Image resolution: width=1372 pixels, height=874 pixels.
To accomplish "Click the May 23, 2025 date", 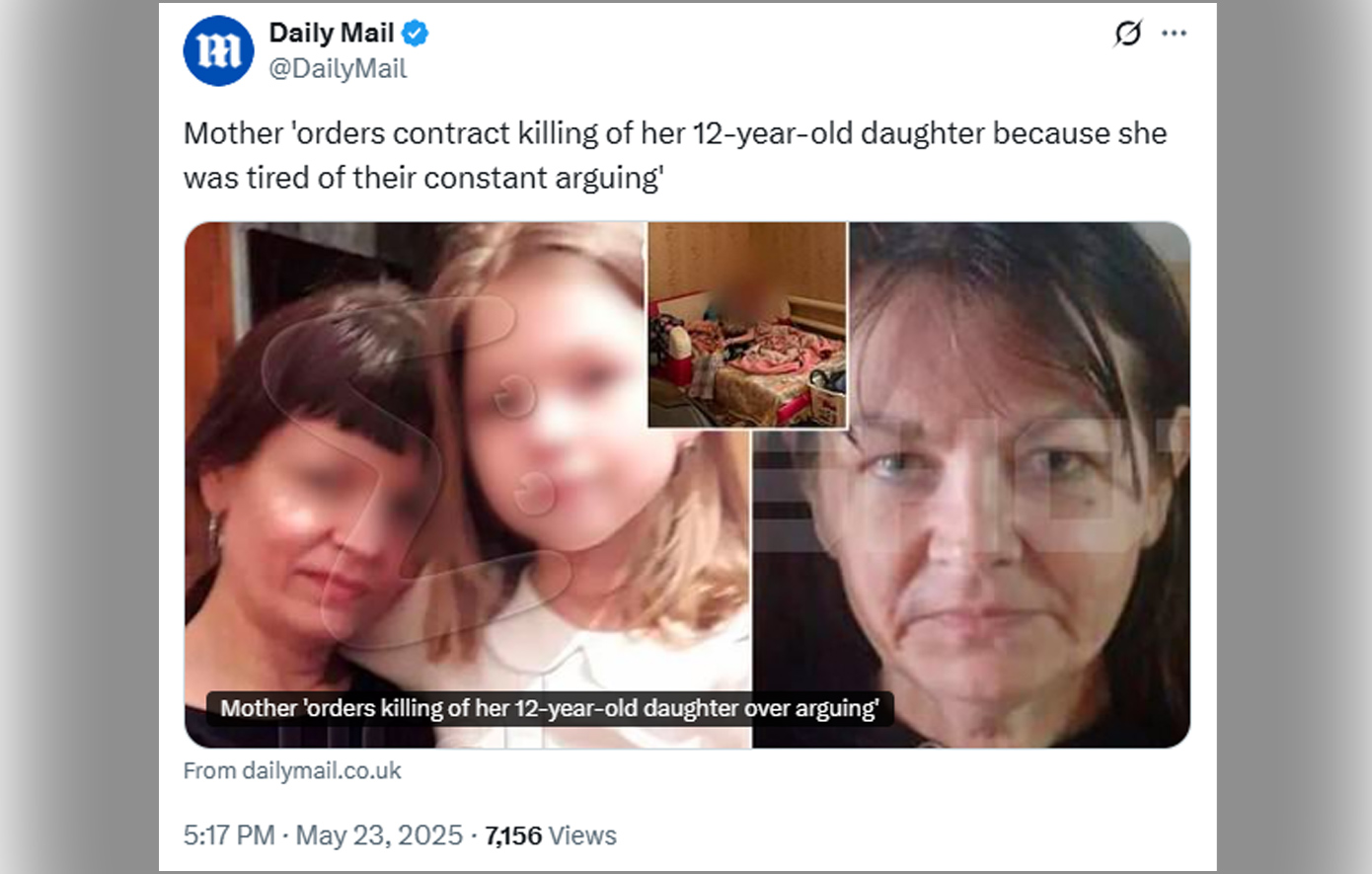I will [379, 835].
